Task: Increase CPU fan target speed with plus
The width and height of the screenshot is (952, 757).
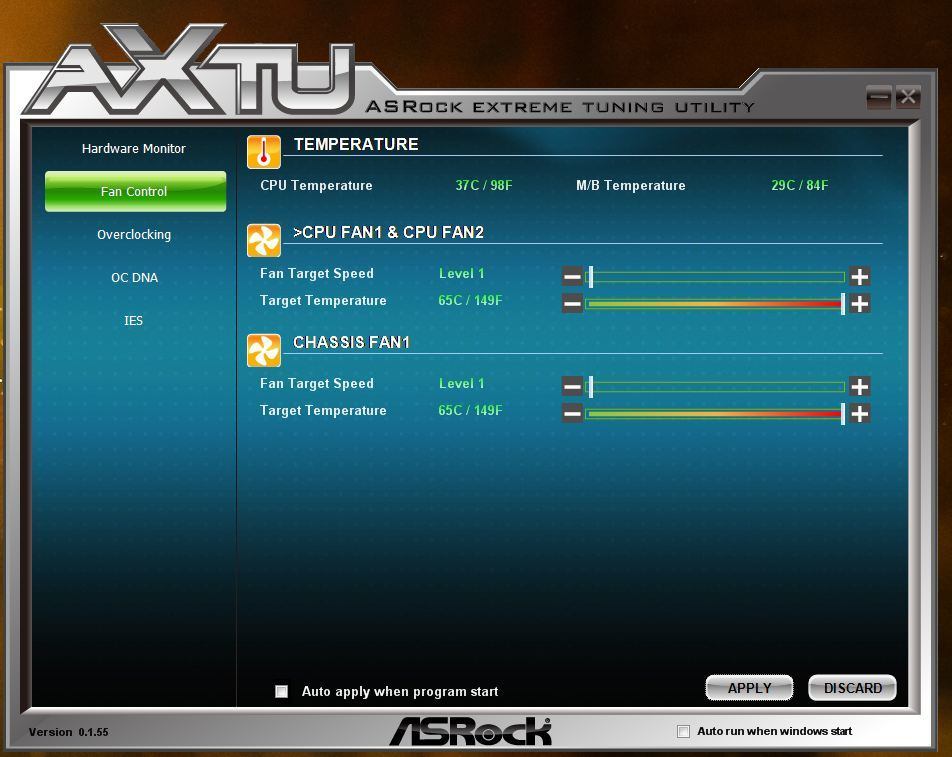Action: (859, 277)
